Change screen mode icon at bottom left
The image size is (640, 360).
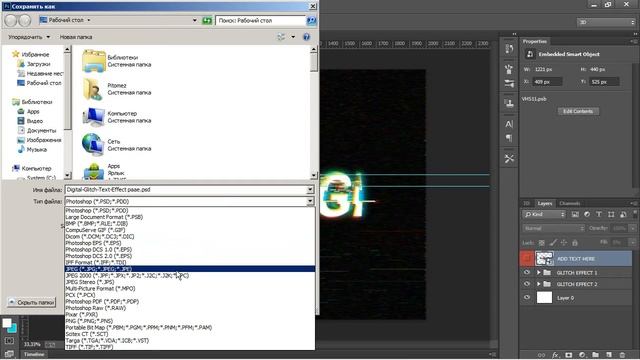(x=9, y=354)
